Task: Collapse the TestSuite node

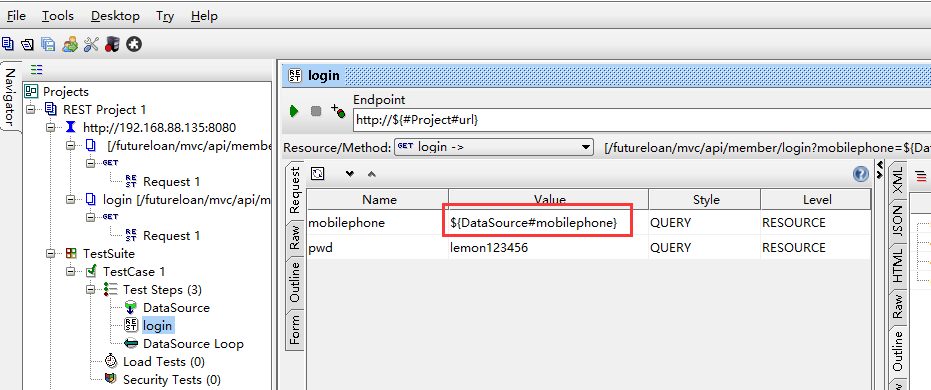Action: (51, 253)
